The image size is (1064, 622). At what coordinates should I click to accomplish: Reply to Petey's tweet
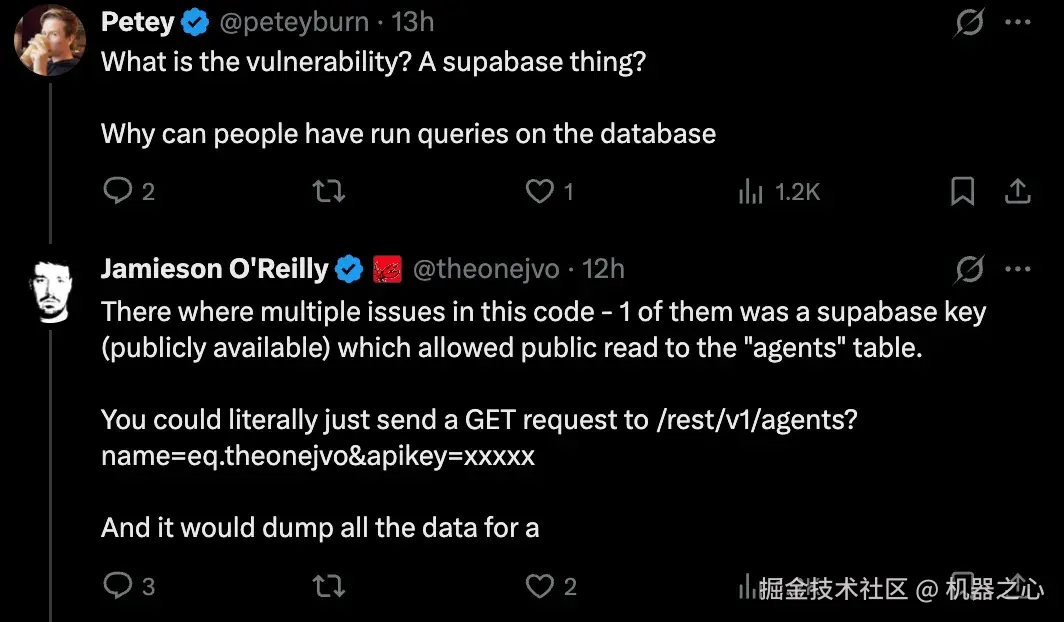(118, 191)
